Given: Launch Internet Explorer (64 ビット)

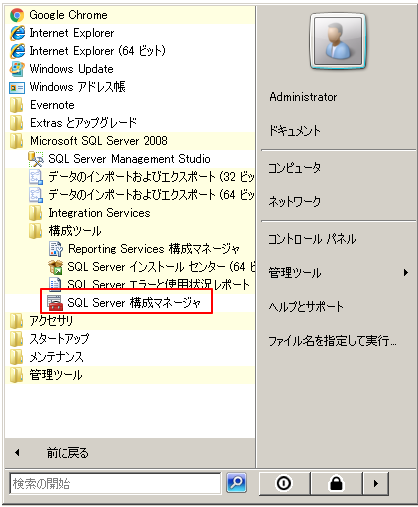Looking at the screenshot, I should click(130, 51).
